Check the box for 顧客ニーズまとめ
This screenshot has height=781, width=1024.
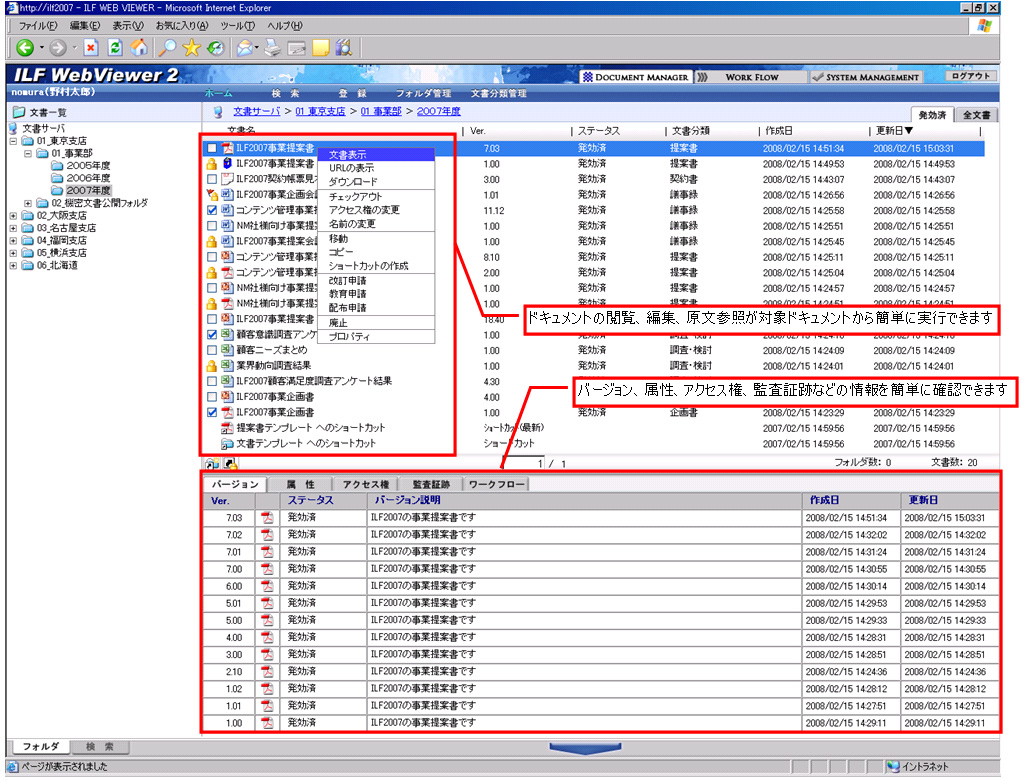(x=211, y=350)
